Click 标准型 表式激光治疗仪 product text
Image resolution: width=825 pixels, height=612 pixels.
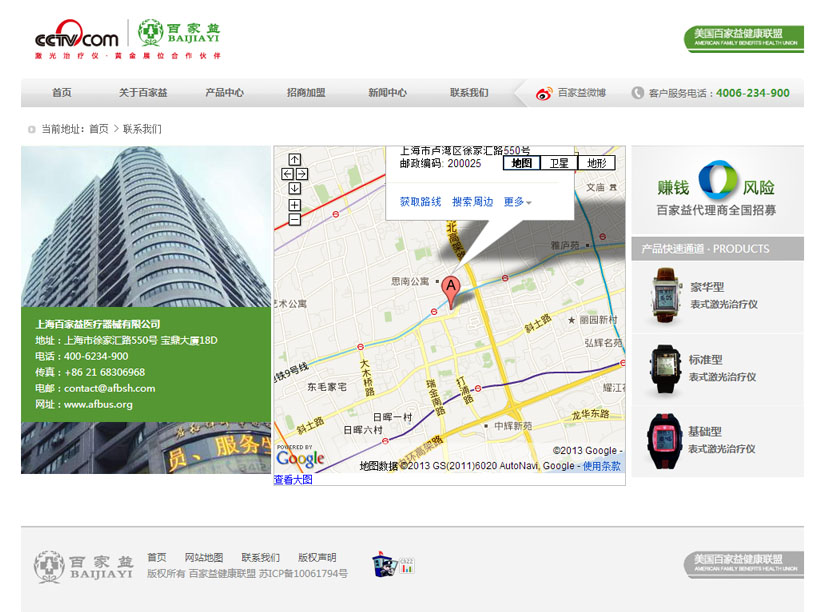(x=722, y=368)
